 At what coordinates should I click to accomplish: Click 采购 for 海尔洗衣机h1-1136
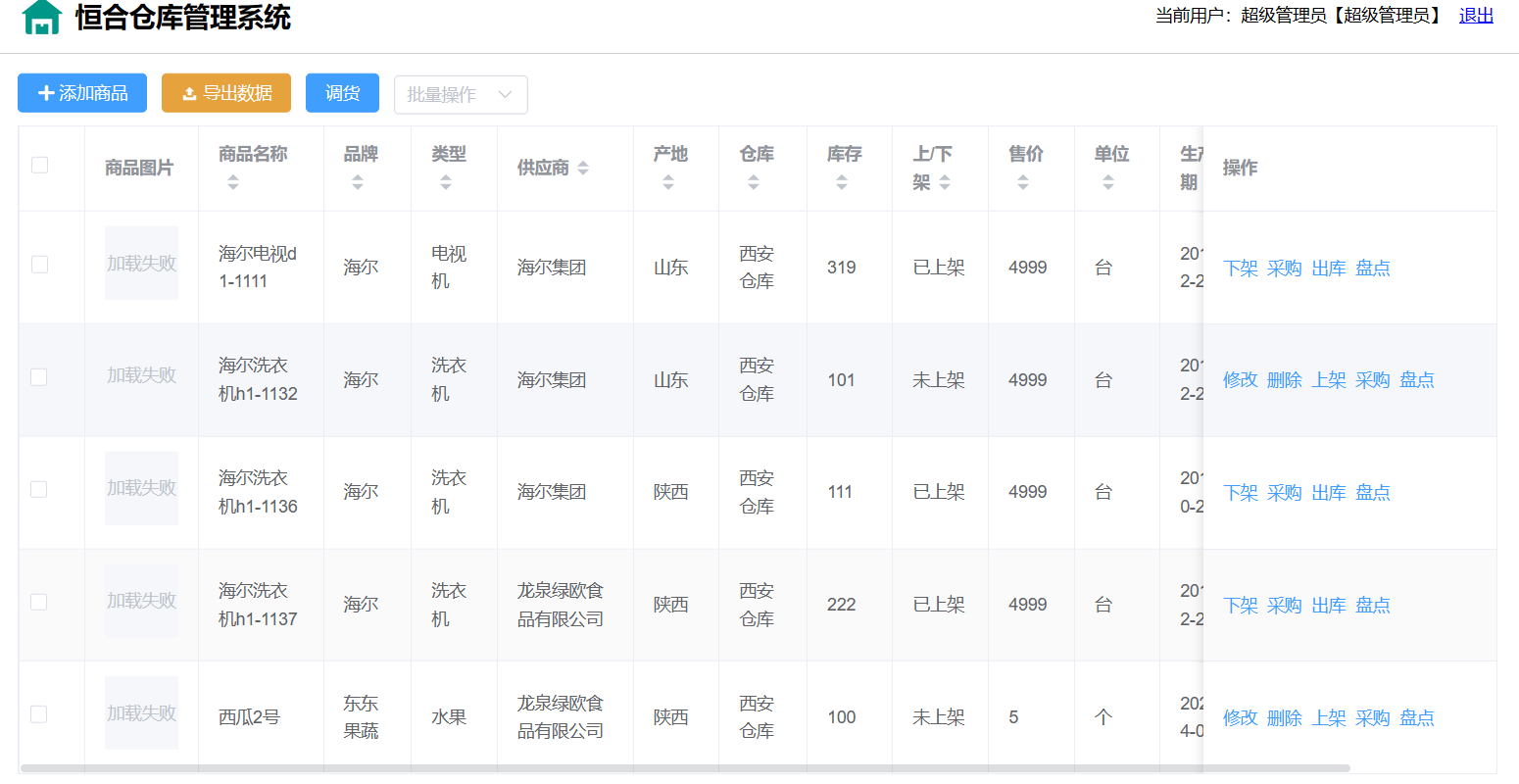point(1285,493)
